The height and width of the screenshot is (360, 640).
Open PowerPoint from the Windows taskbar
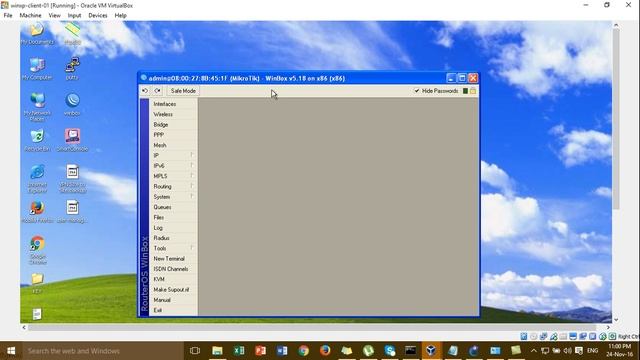click(x=260, y=351)
